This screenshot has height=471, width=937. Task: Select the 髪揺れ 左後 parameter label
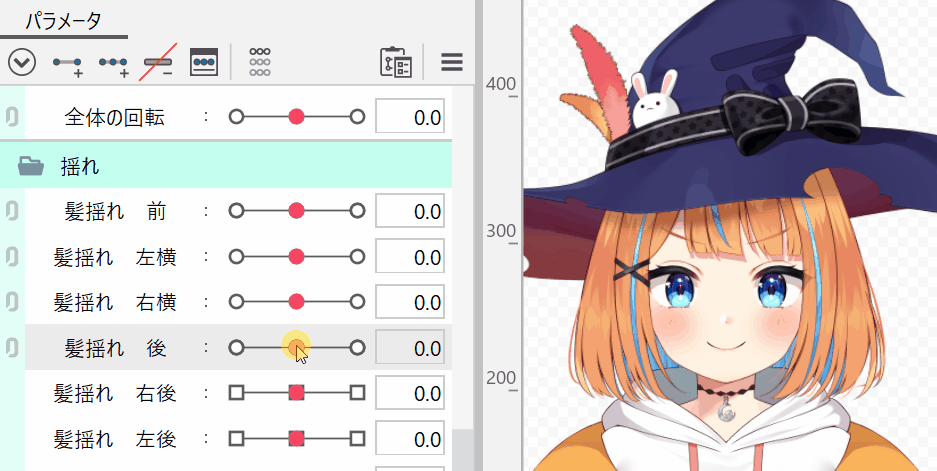coord(115,439)
